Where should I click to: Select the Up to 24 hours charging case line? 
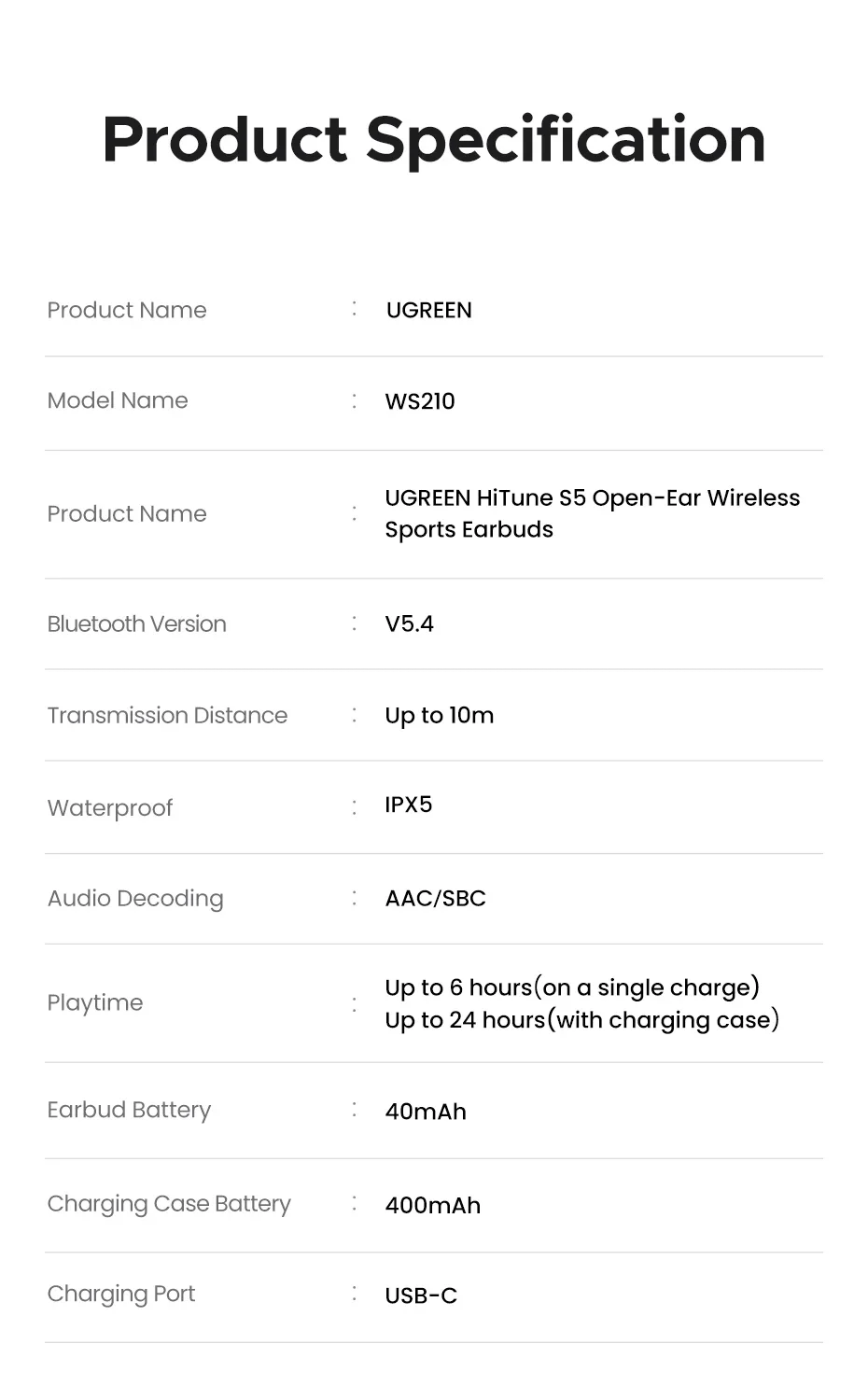(x=581, y=1019)
